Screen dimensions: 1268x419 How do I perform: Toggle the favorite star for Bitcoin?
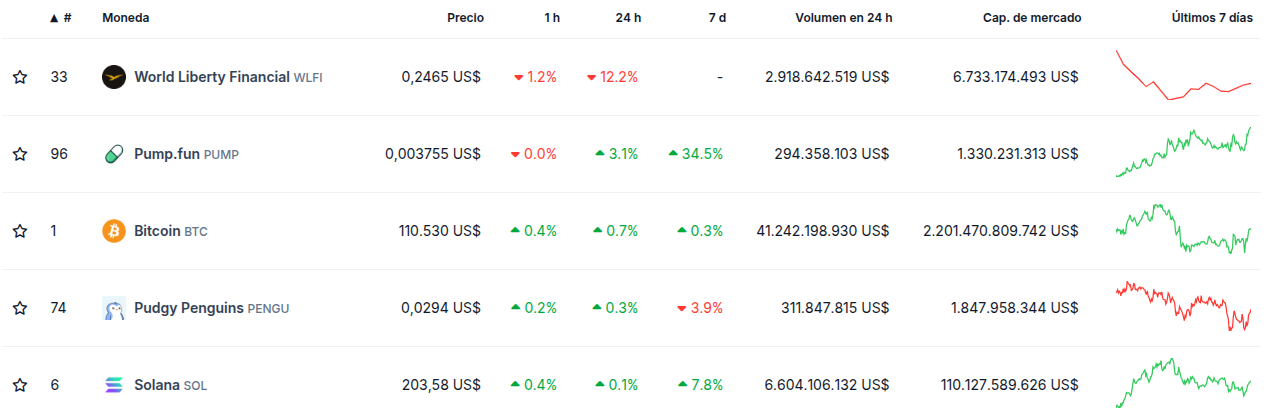pyautogui.click(x=20, y=231)
